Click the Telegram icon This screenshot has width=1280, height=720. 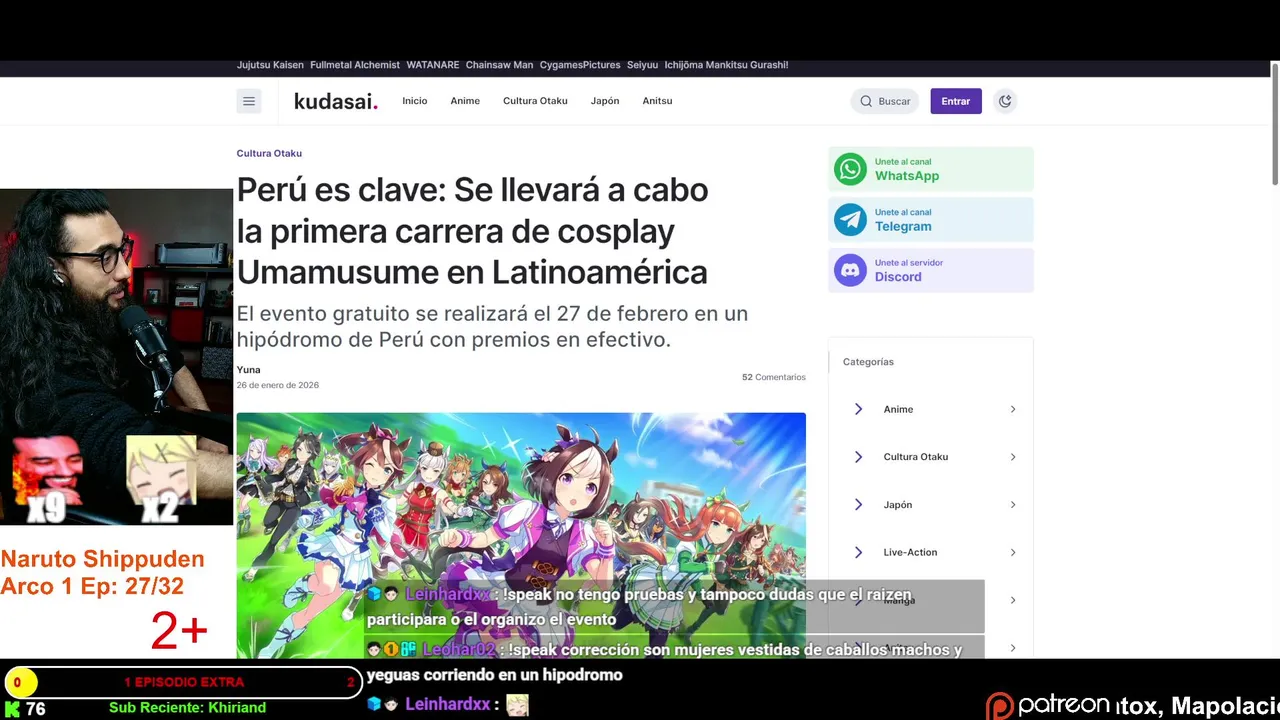coord(851,220)
